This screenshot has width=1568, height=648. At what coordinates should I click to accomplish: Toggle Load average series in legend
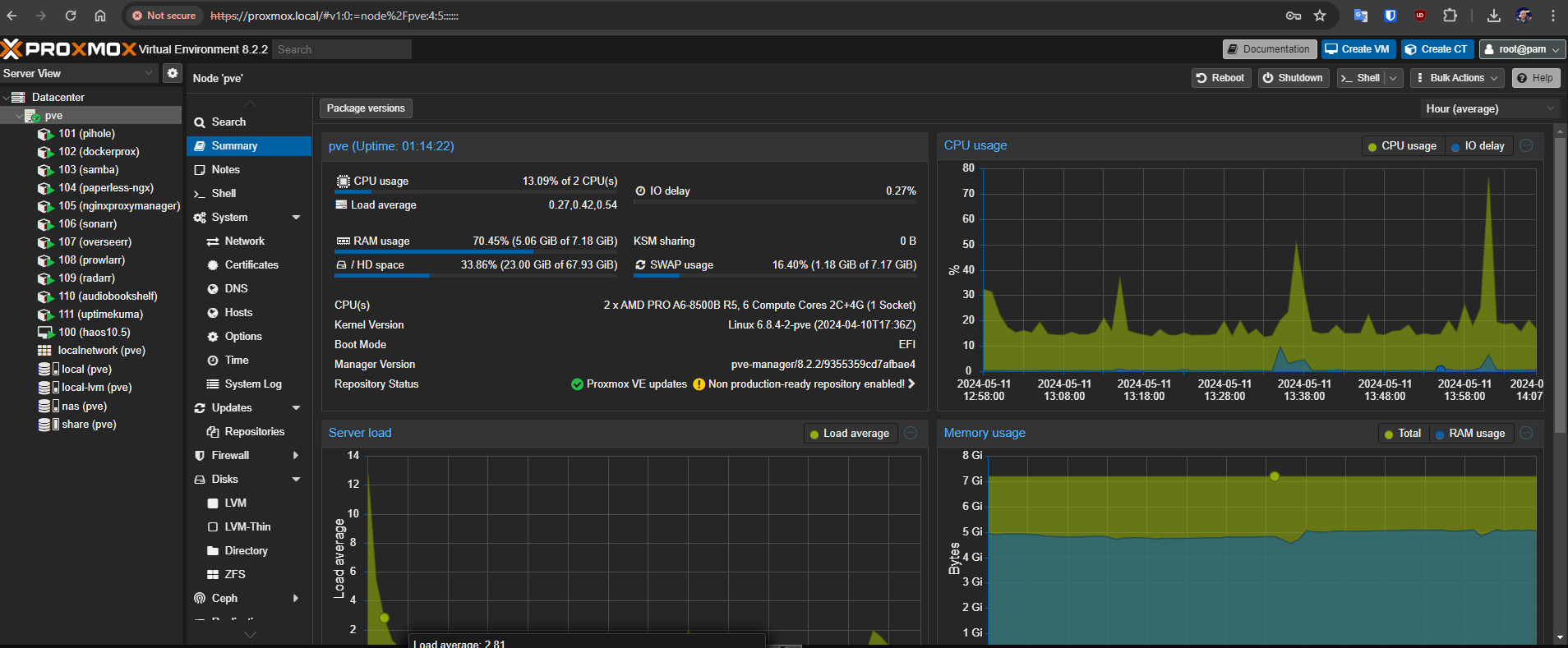pyautogui.click(x=850, y=434)
